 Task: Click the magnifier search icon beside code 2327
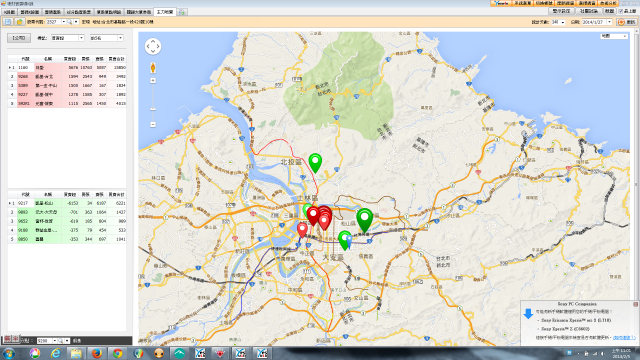(x=70, y=22)
